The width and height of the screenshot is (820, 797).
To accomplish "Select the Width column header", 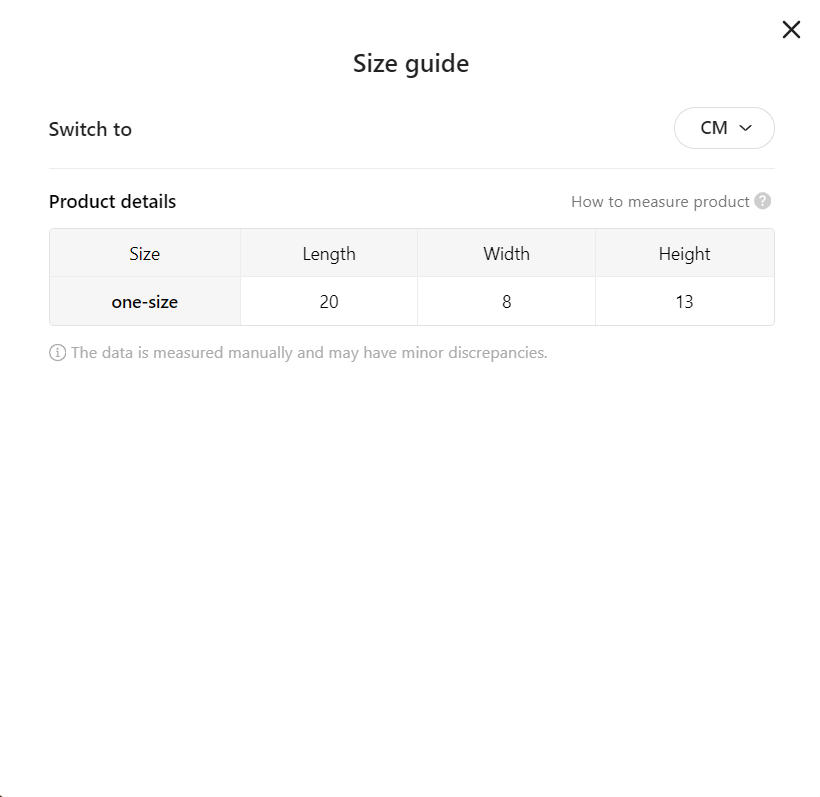I will (506, 253).
